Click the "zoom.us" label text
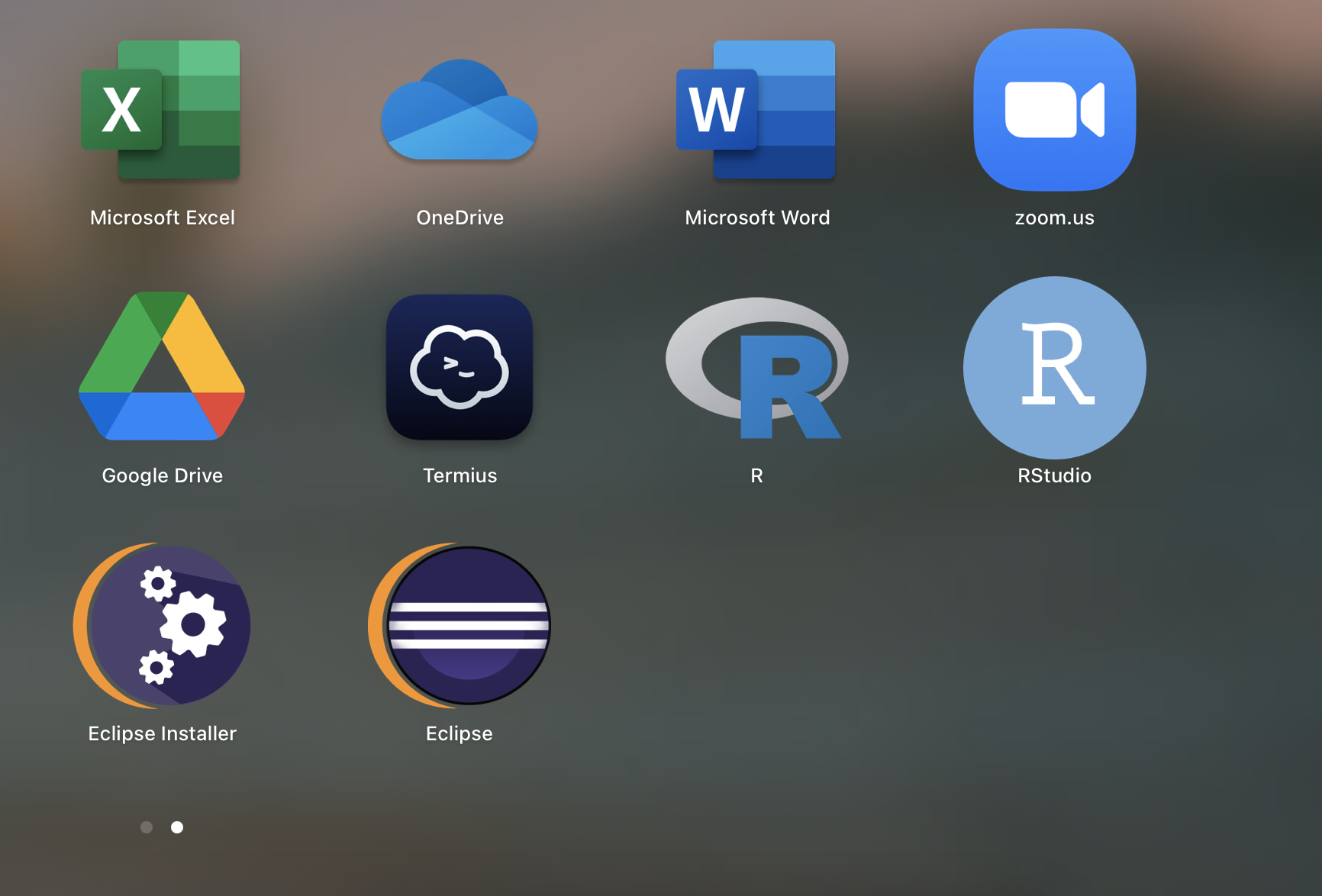The height and width of the screenshot is (896, 1322). (x=1055, y=218)
